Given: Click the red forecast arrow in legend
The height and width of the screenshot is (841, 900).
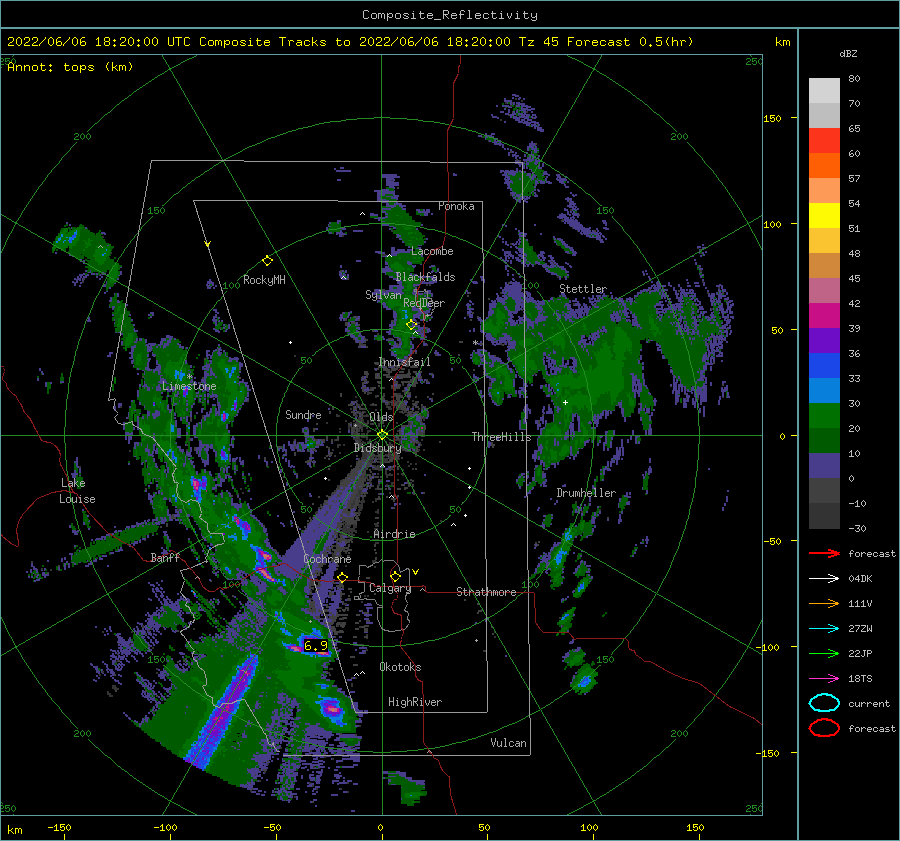Looking at the screenshot, I should click(x=824, y=553).
